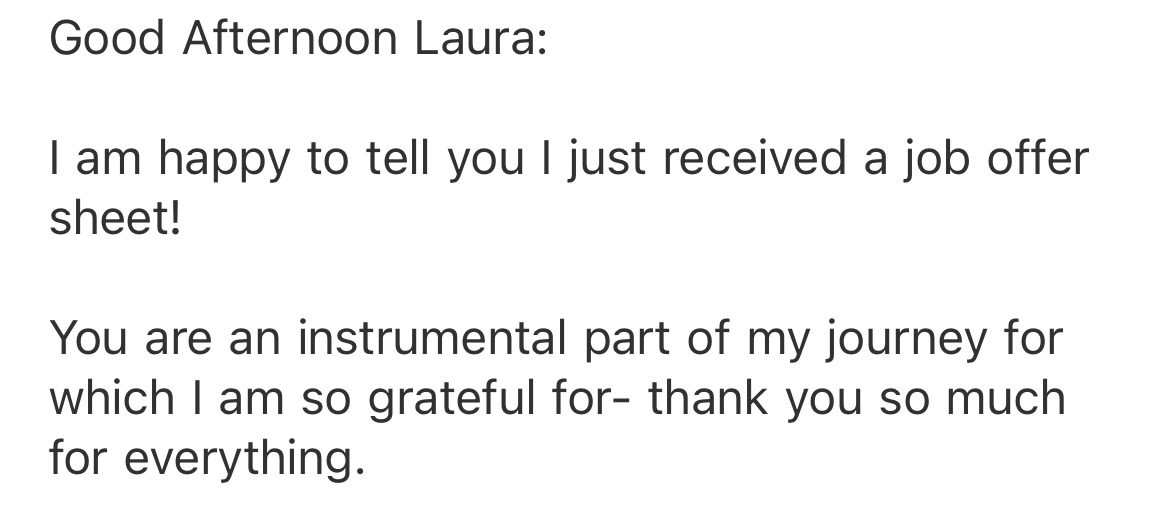The height and width of the screenshot is (527, 1170).
Task: Click the word 'Afternoon' in the greeting
Action: tap(290, 37)
